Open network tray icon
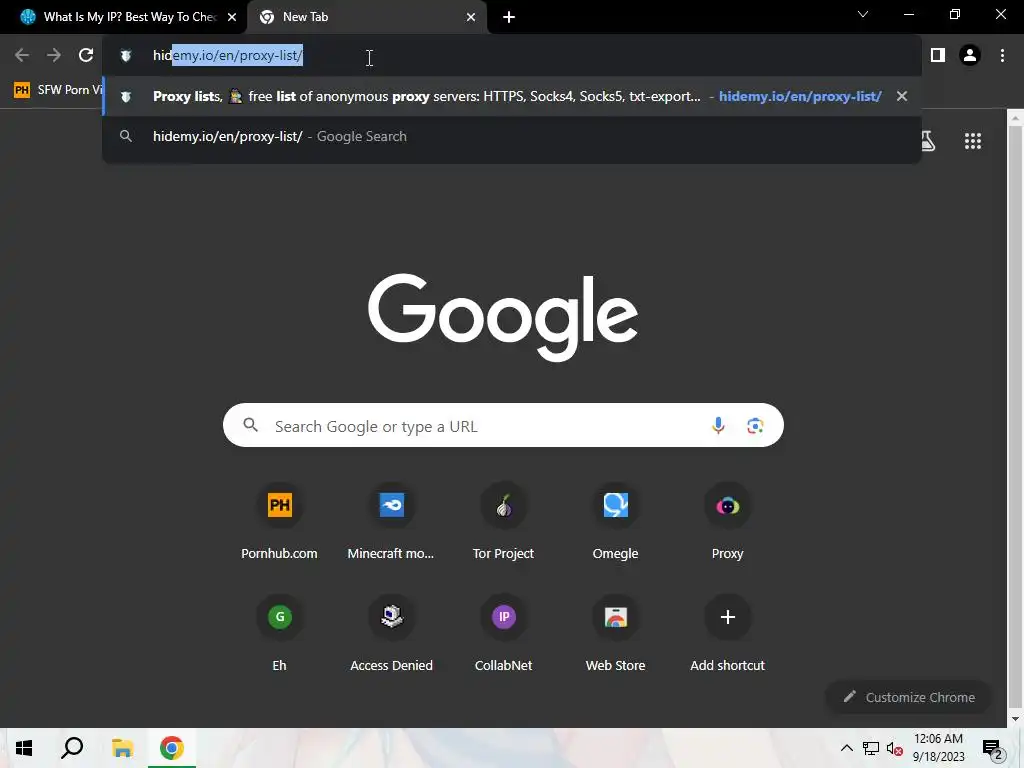The width and height of the screenshot is (1024, 768). point(871,748)
